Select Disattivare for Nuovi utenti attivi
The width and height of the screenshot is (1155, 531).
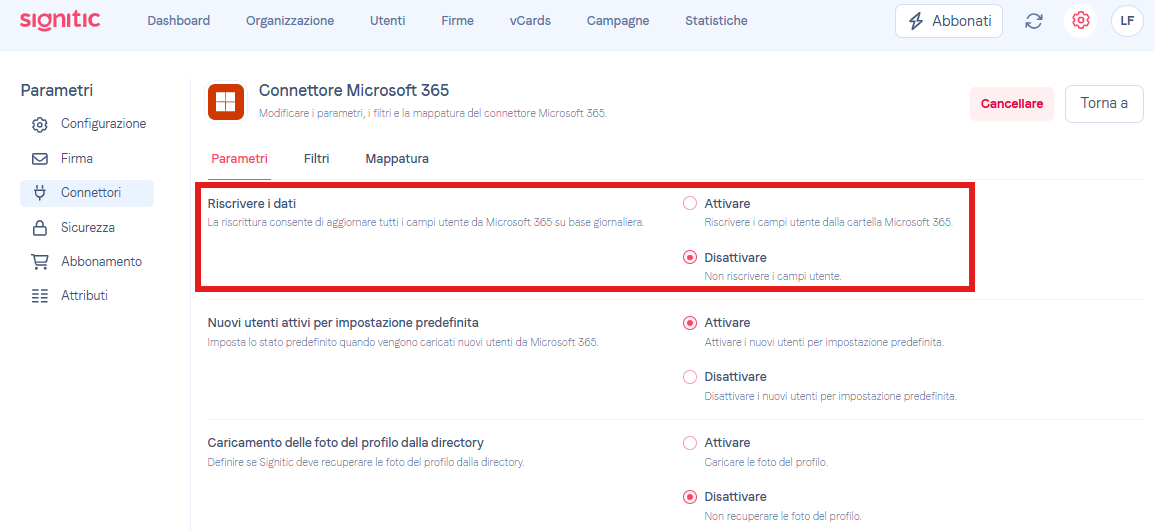pos(689,377)
